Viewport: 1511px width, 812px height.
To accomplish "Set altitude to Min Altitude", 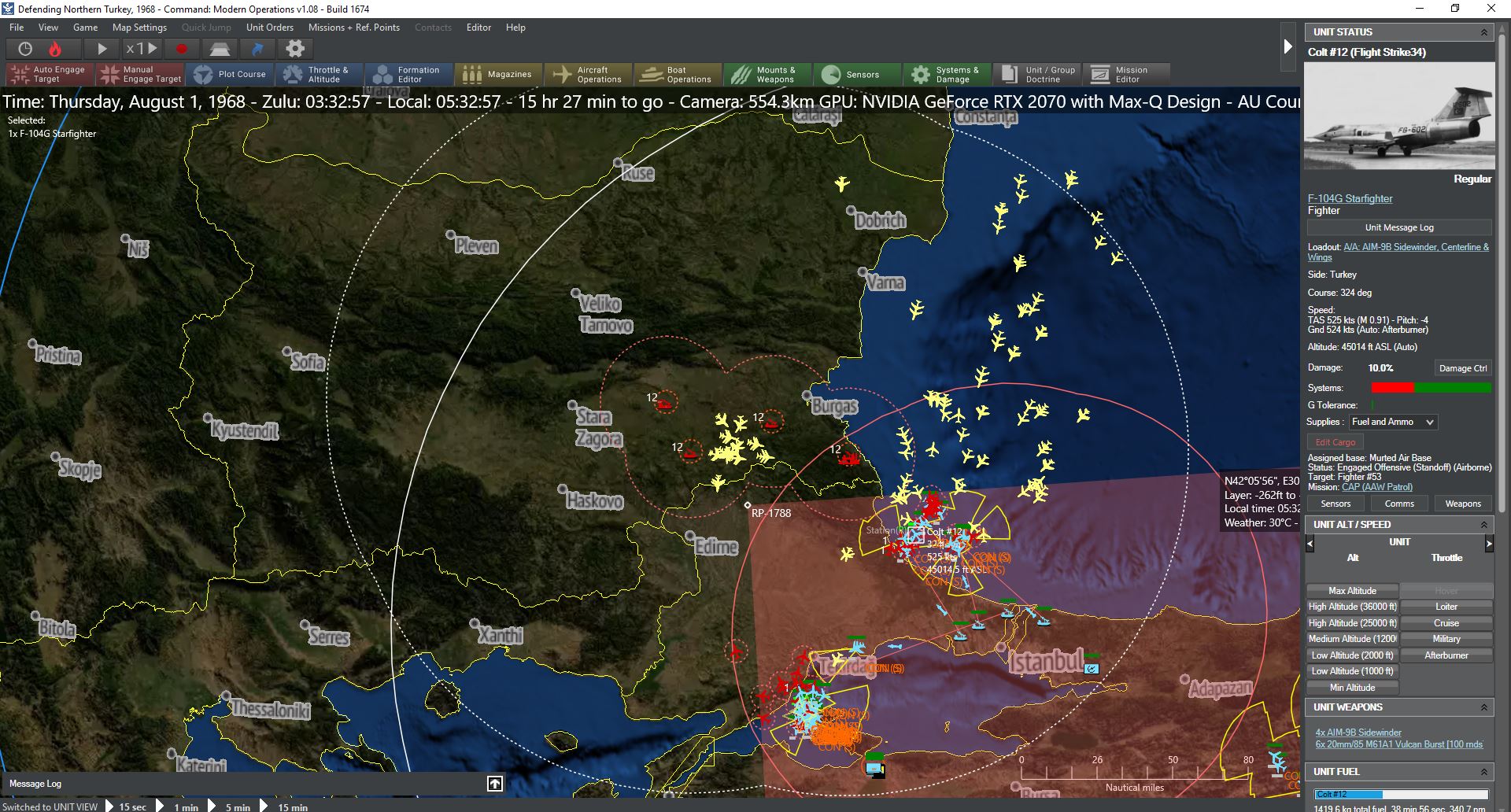I will tap(1352, 688).
